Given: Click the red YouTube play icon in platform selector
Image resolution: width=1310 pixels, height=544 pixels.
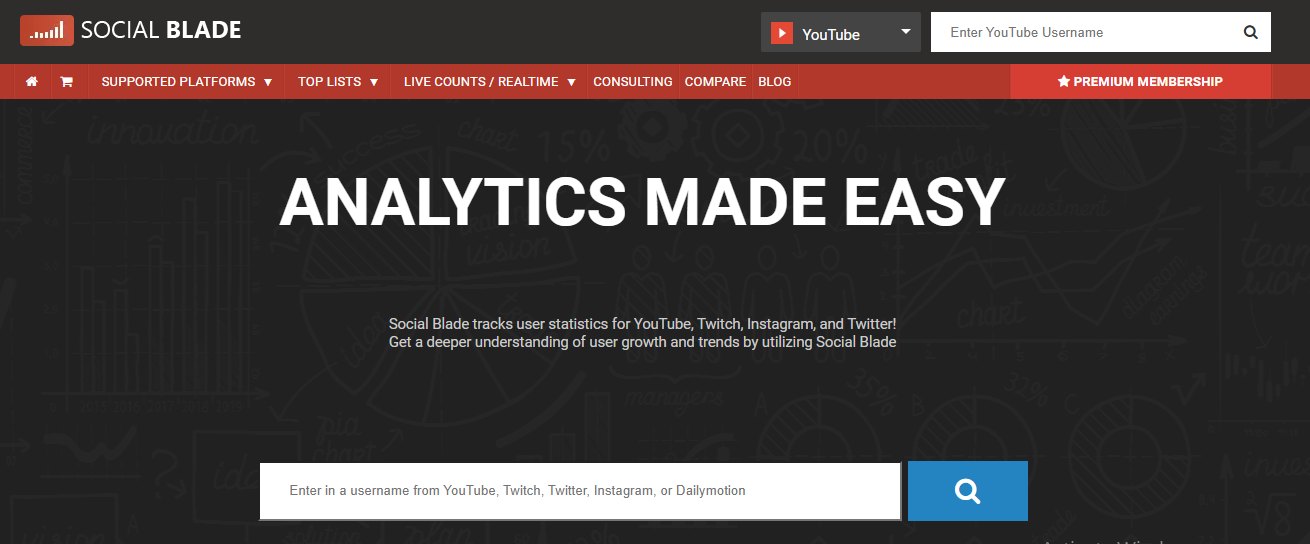Looking at the screenshot, I should (782, 34).
